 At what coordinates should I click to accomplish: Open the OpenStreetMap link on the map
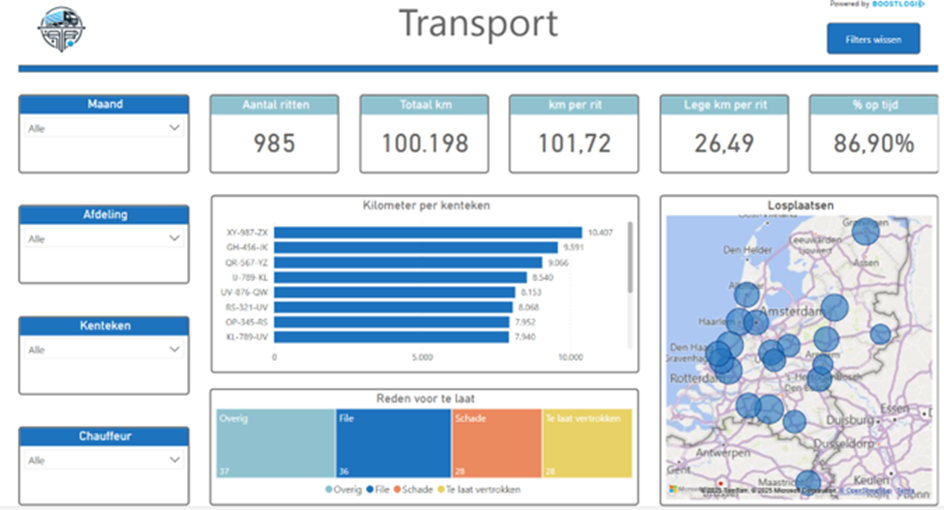[866, 491]
